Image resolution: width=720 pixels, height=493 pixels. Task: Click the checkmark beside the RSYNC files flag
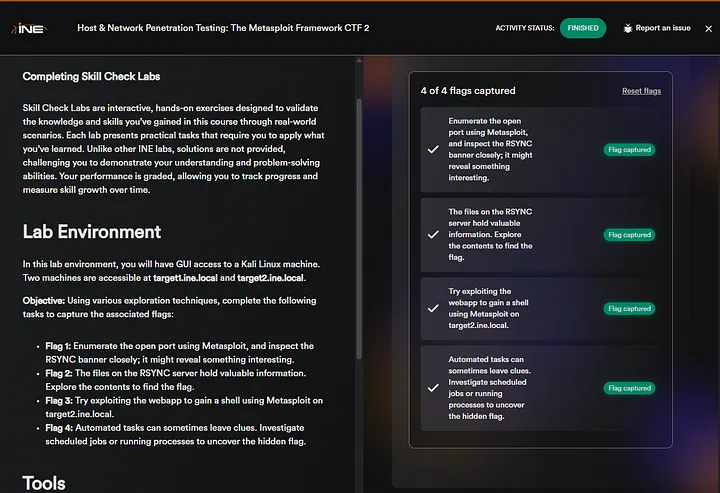(433, 235)
